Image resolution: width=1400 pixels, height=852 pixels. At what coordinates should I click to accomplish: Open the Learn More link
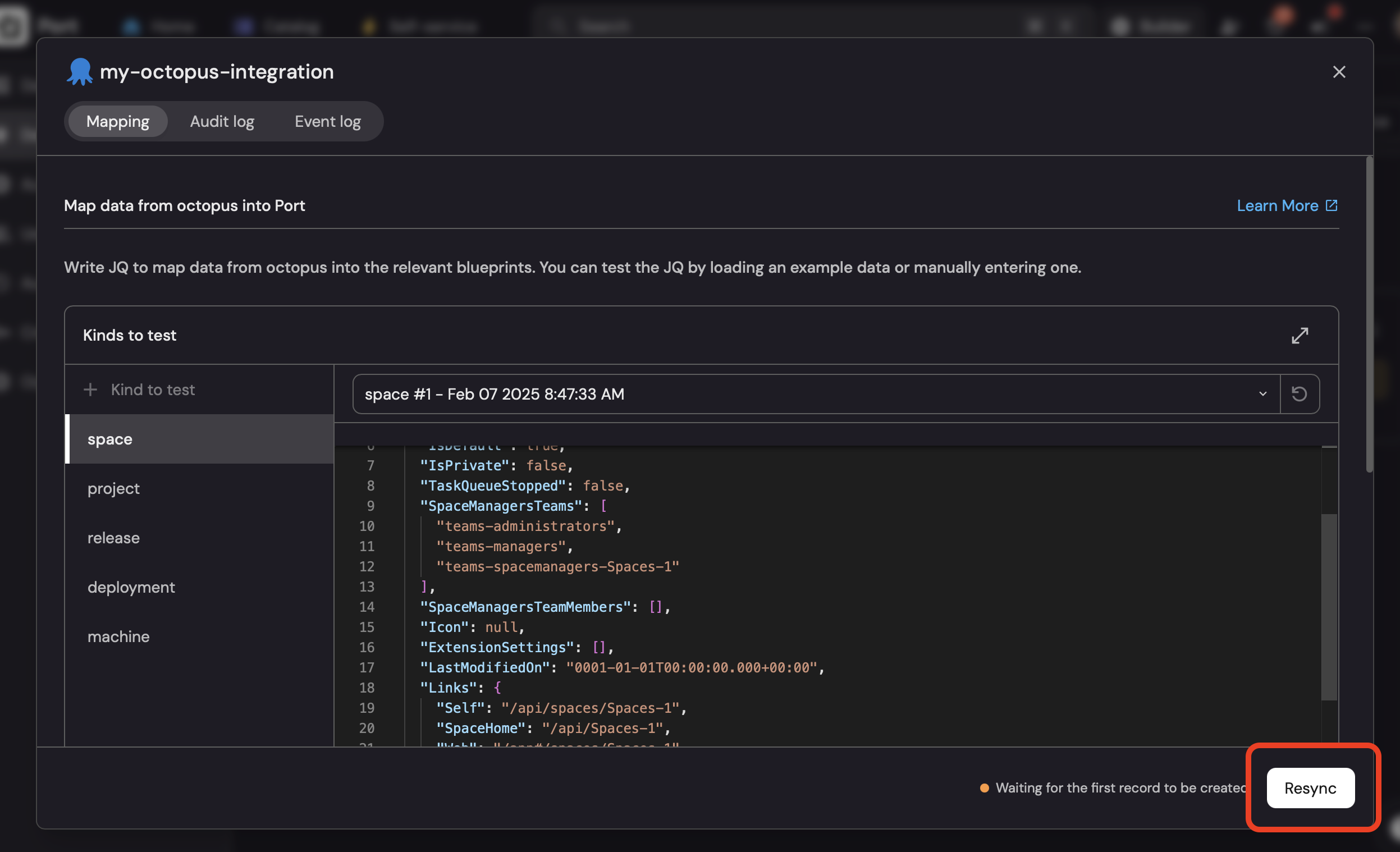[1277, 205]
